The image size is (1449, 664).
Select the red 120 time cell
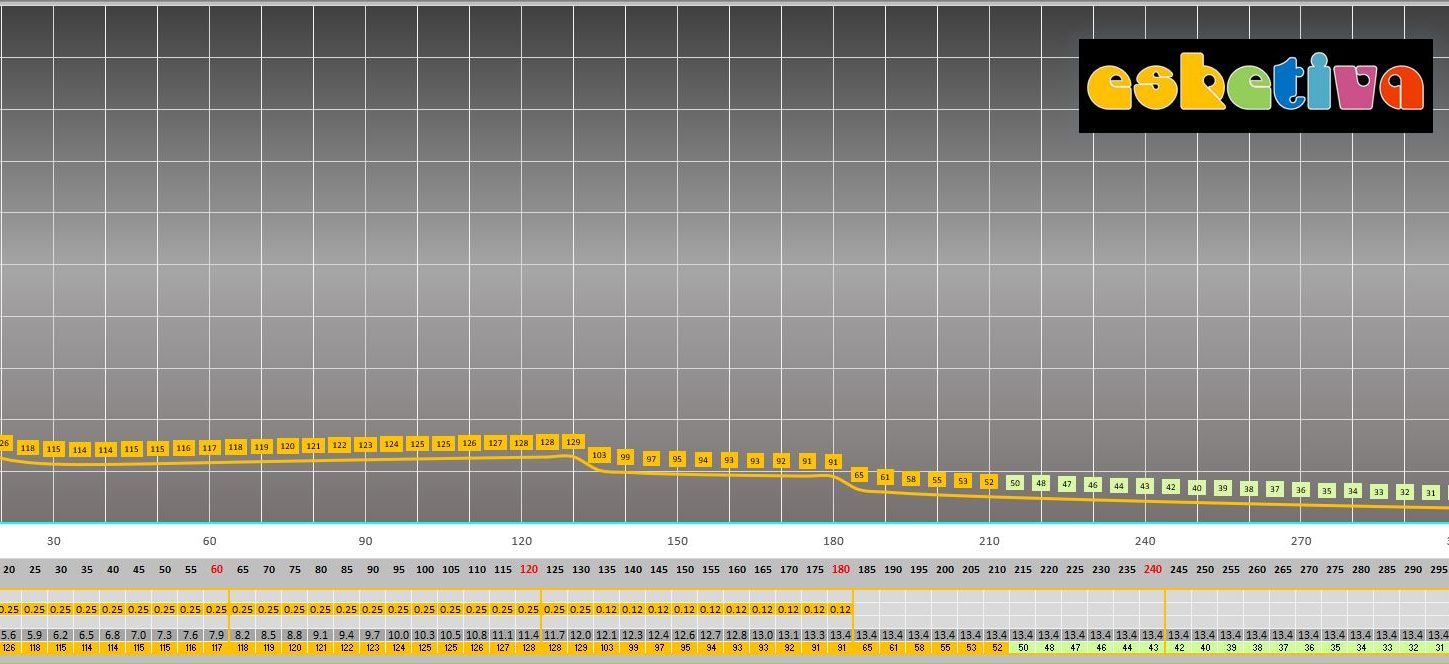coord(529,569)
